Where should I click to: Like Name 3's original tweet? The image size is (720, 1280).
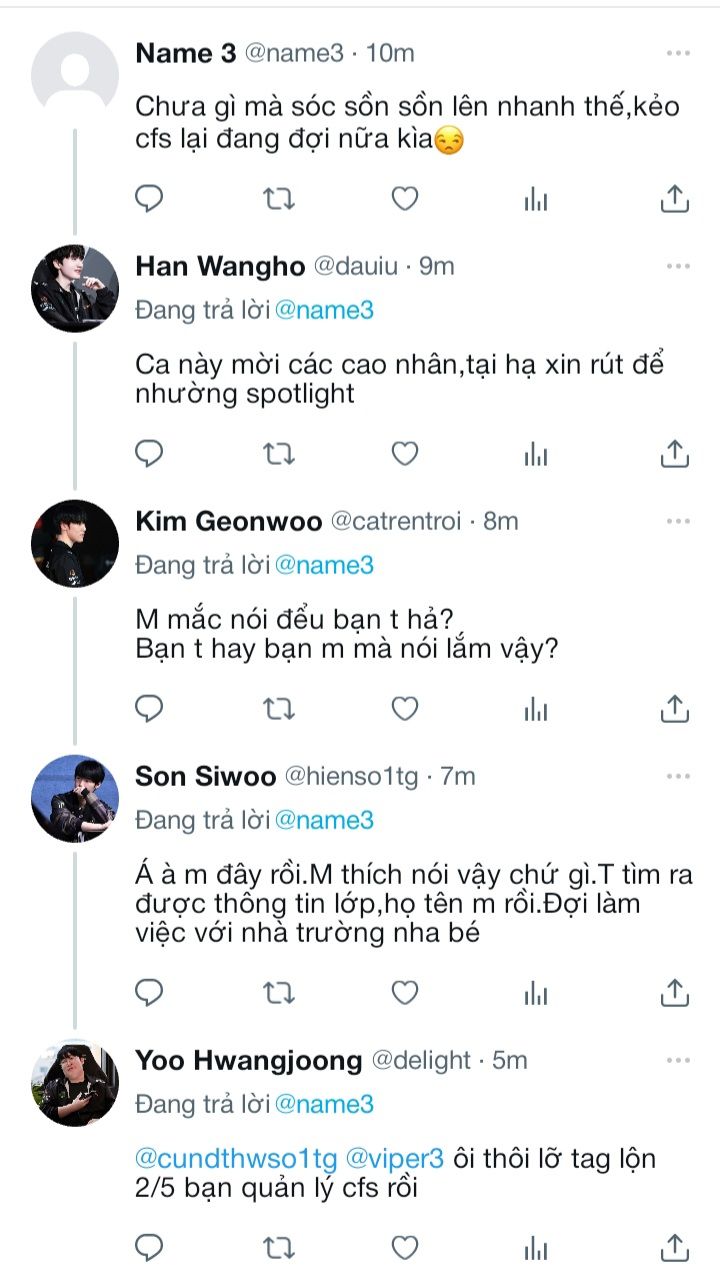point(404,199)
